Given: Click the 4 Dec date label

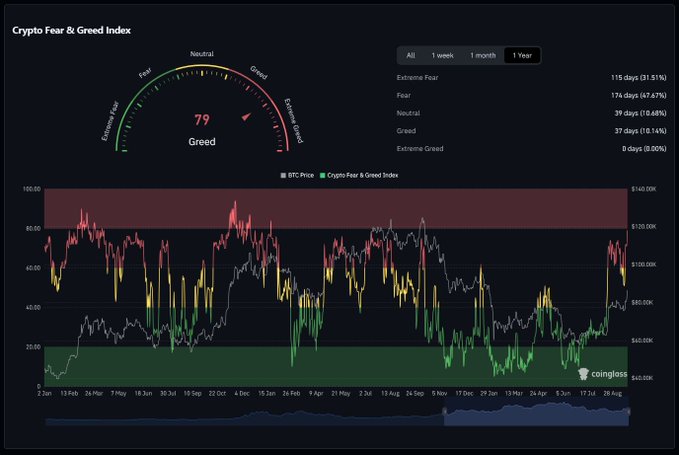Looking at the screenshot, I should point(242,394).
